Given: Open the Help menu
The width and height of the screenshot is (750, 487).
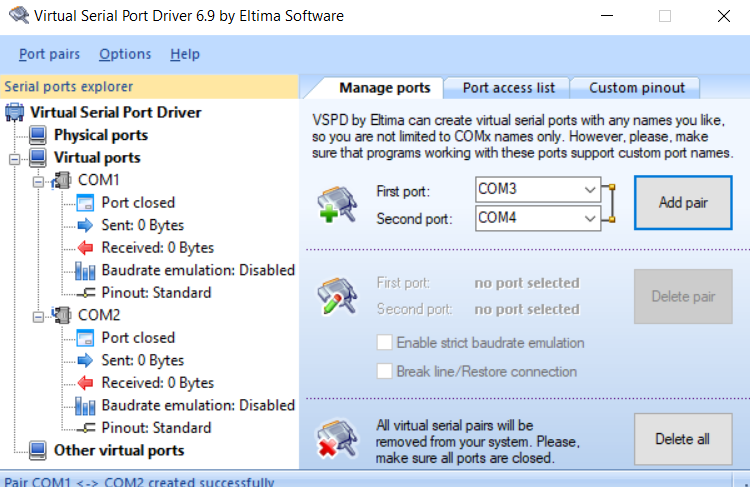Looking at the screenshot, I should 185,54.
